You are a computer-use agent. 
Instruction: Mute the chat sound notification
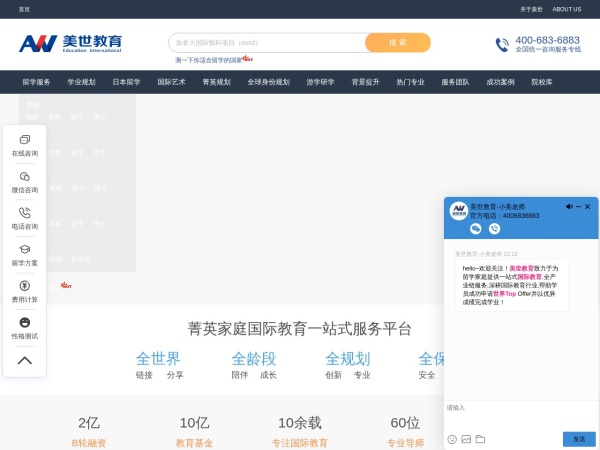569,207
